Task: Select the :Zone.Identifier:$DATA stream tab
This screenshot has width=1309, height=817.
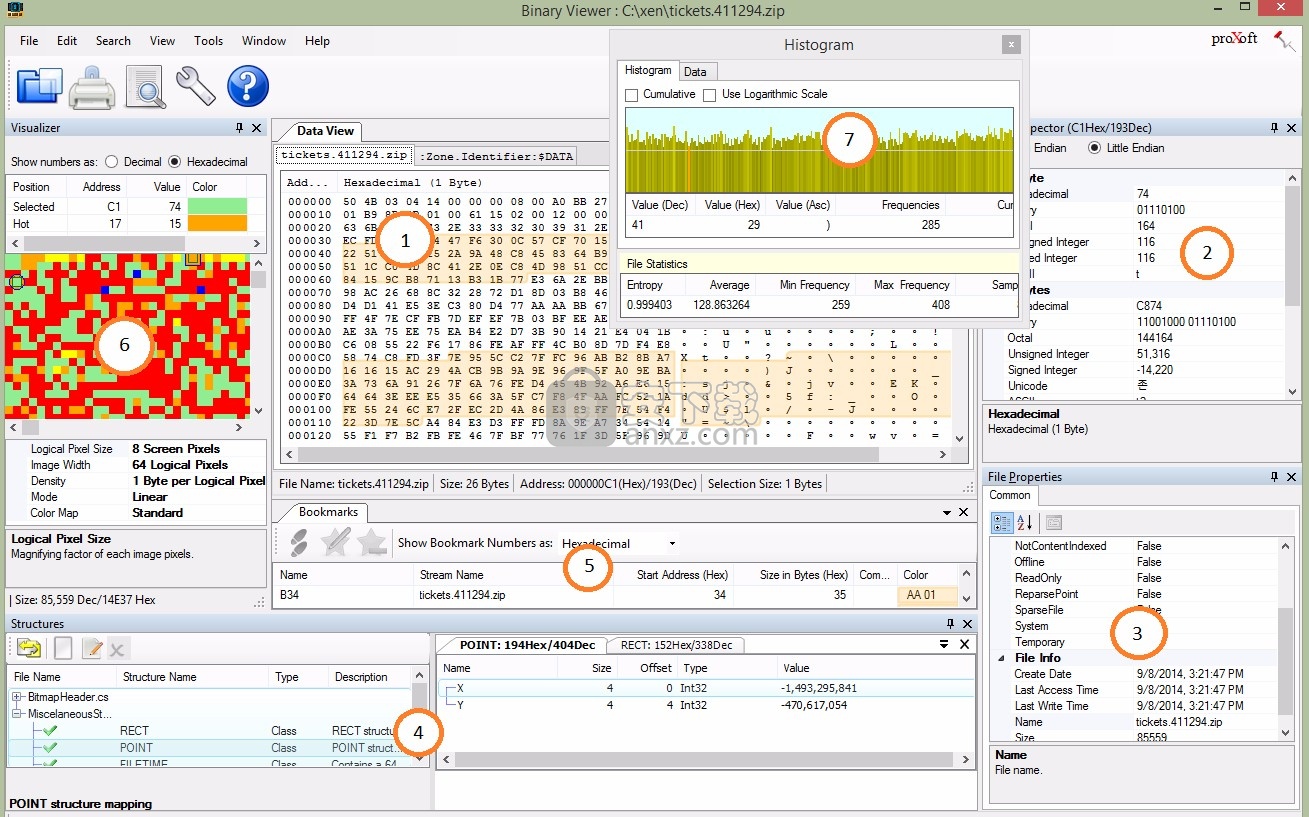Action: click(x=497, y=156)
